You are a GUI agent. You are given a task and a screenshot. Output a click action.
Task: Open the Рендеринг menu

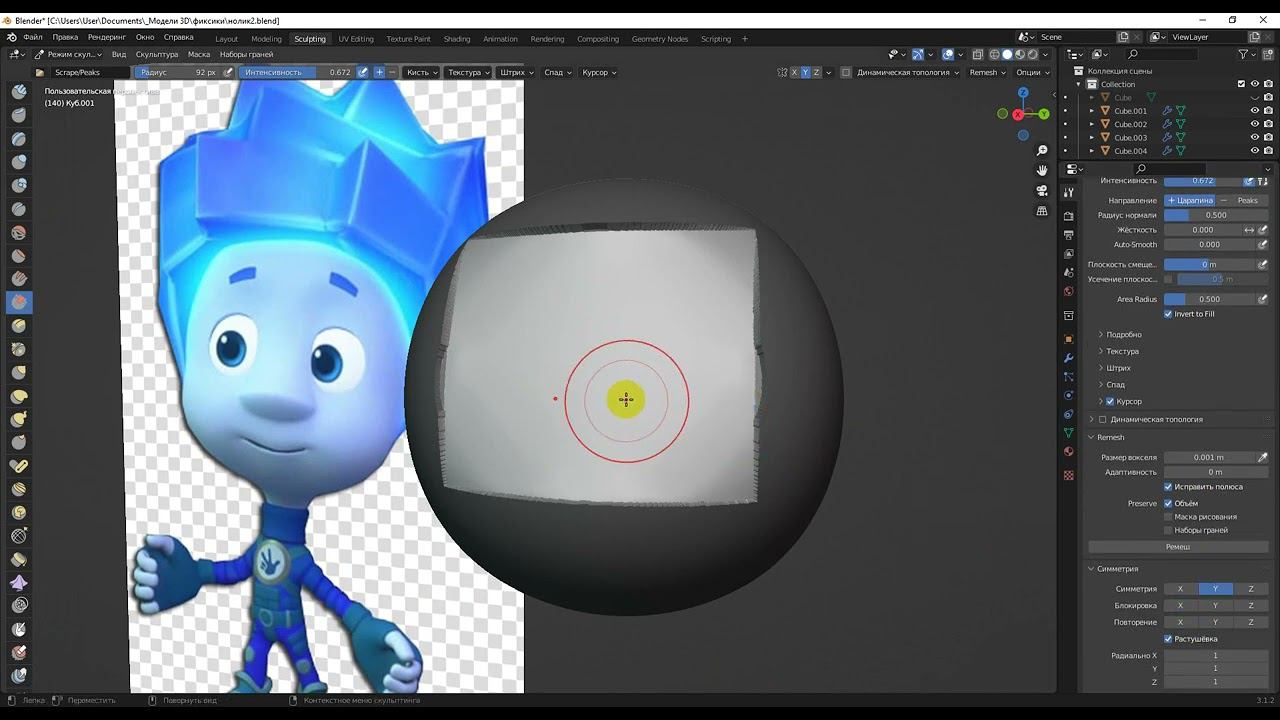pyautogui.click(x=106, y=37)
